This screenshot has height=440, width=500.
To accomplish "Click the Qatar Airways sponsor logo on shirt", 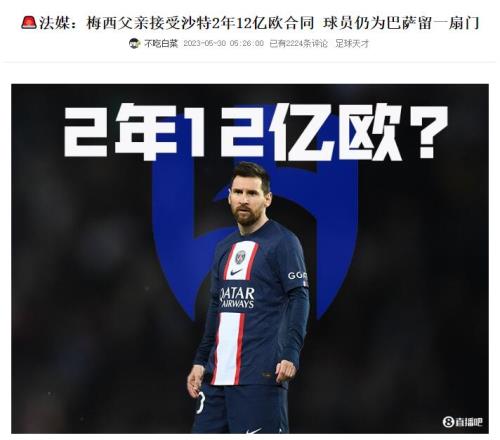I will point(237,297).
